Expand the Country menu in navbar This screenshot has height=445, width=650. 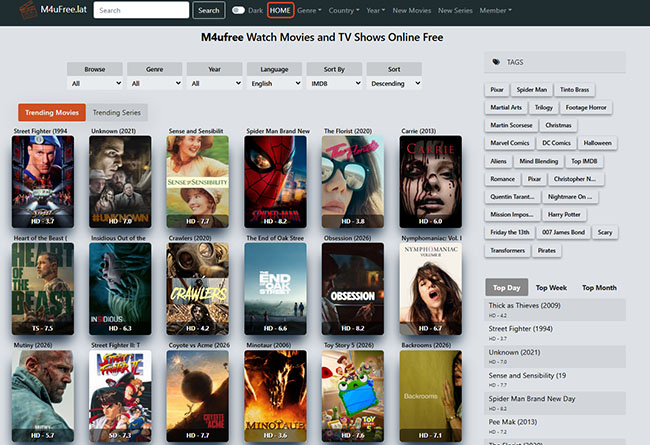[344, 10]
